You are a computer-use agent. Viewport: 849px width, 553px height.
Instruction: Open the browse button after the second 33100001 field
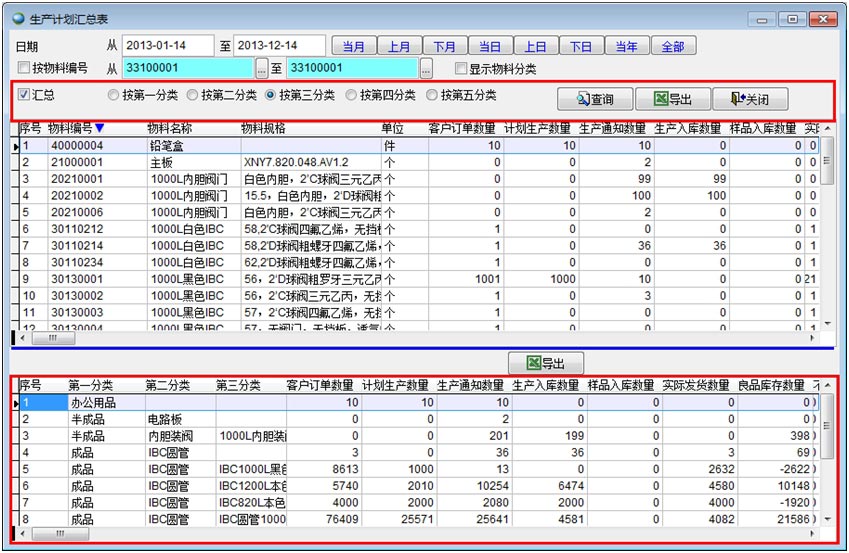(426, 69)
